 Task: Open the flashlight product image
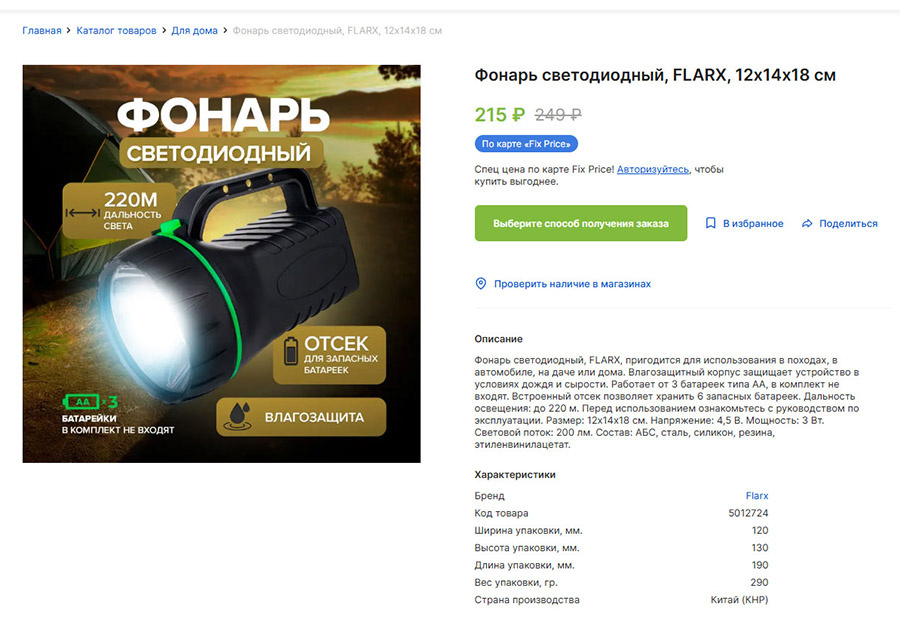[222, 264]
